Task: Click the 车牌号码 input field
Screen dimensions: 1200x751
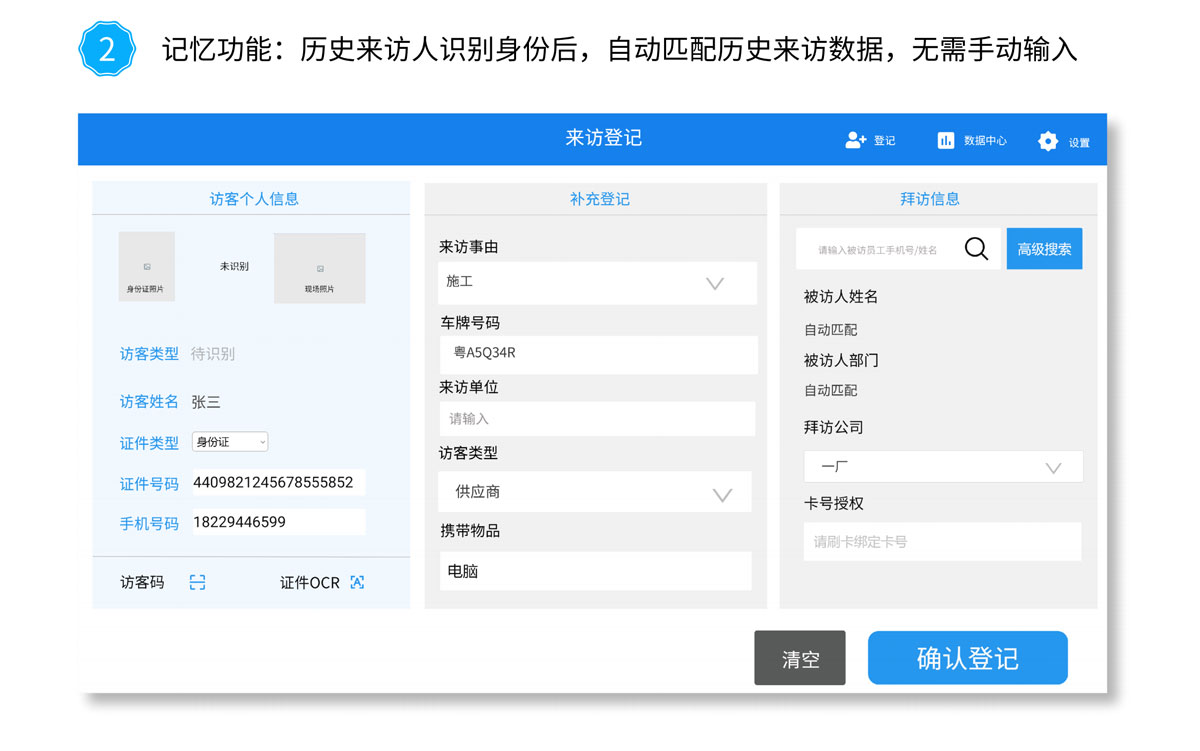Action: 597,353
